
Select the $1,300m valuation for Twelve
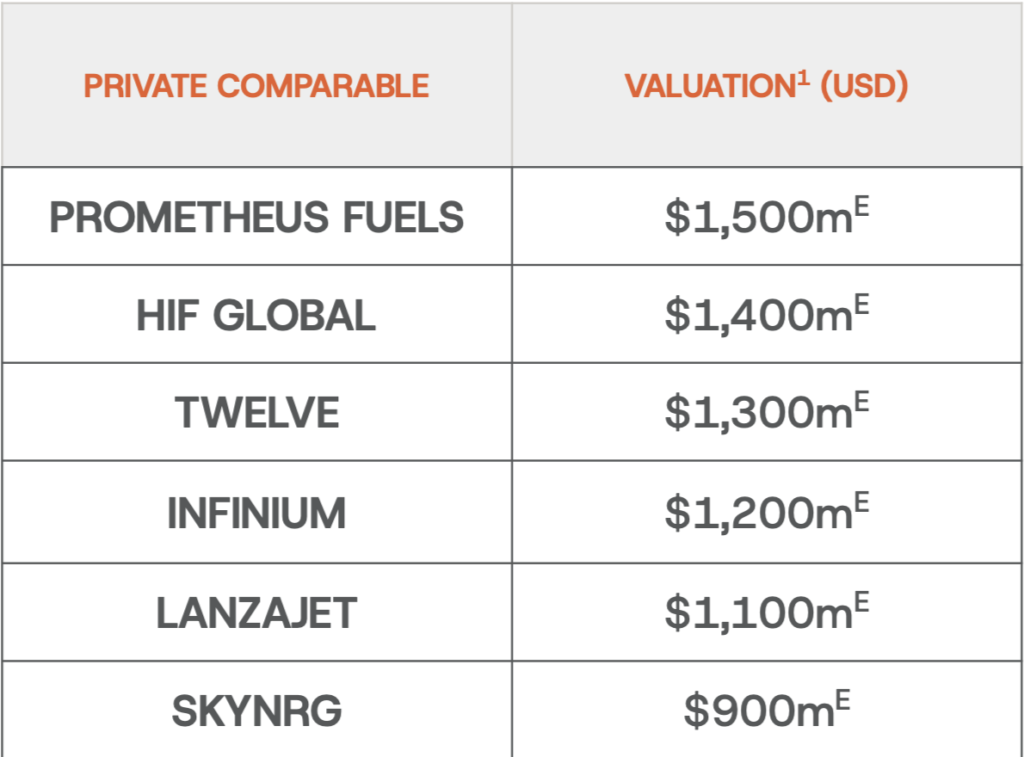[x=757, y=413]
